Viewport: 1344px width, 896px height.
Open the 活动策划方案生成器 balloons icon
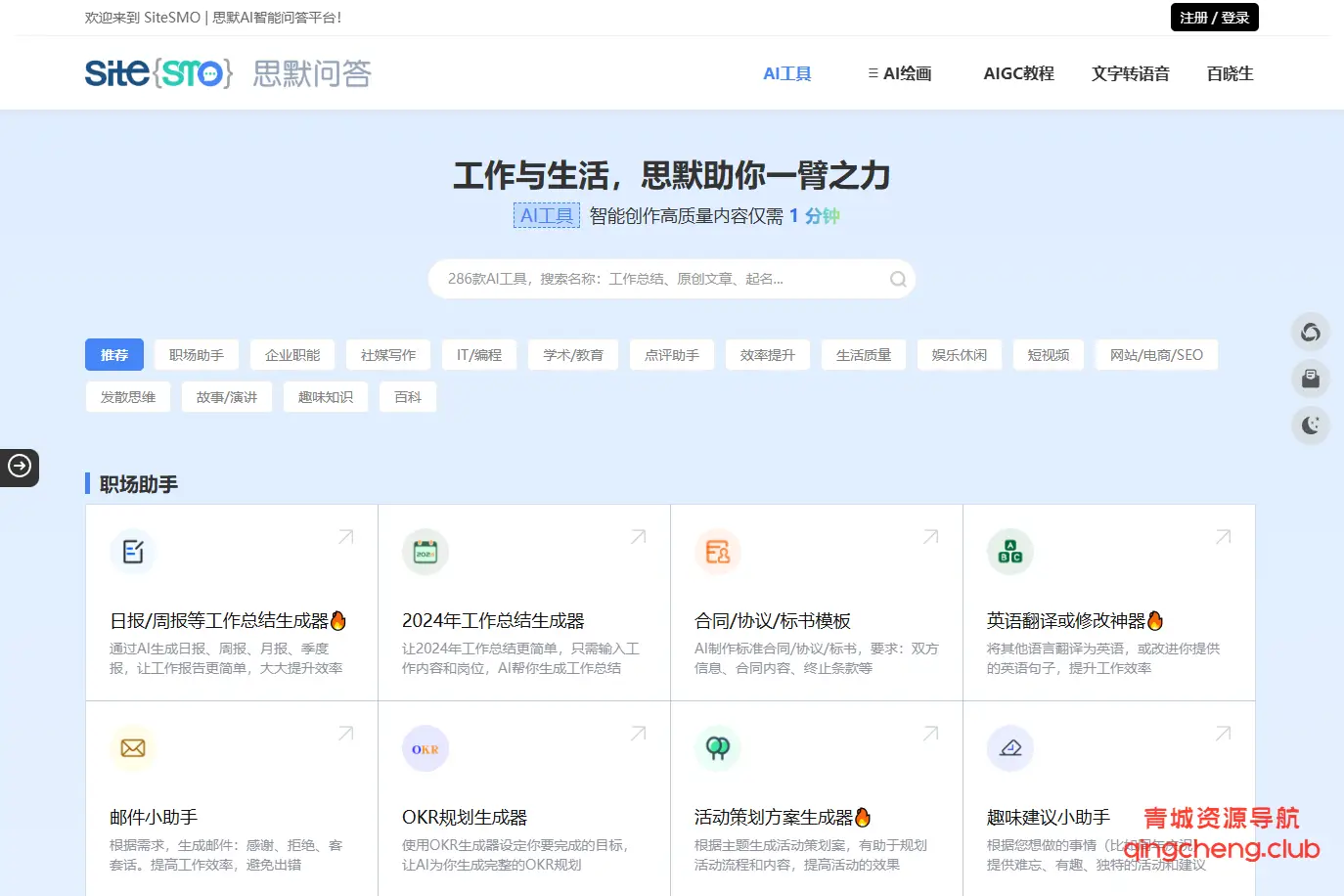717,747
